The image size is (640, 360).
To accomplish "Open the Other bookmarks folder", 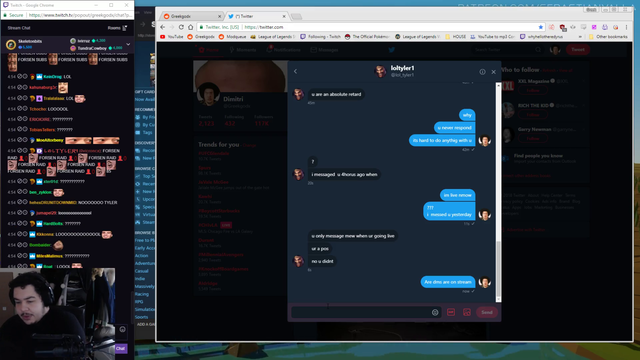I will click(608, 37).
